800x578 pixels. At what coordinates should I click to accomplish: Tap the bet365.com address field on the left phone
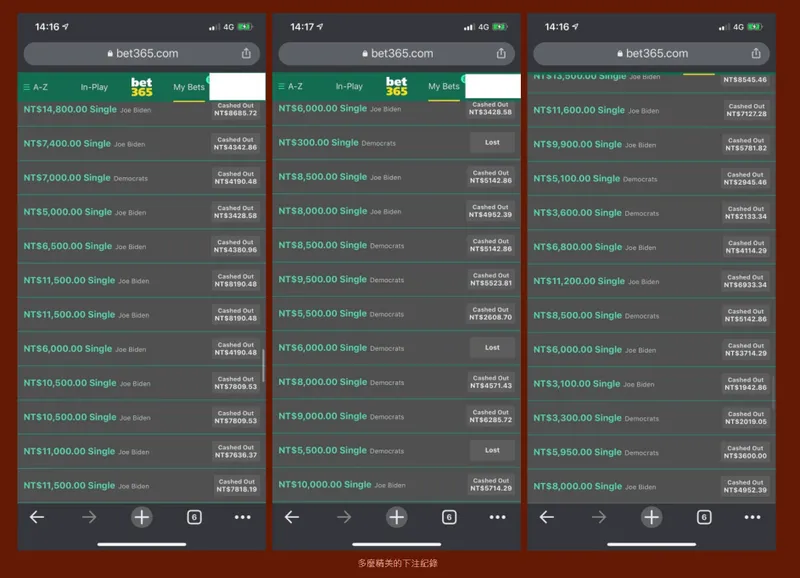tap(142, 54)
